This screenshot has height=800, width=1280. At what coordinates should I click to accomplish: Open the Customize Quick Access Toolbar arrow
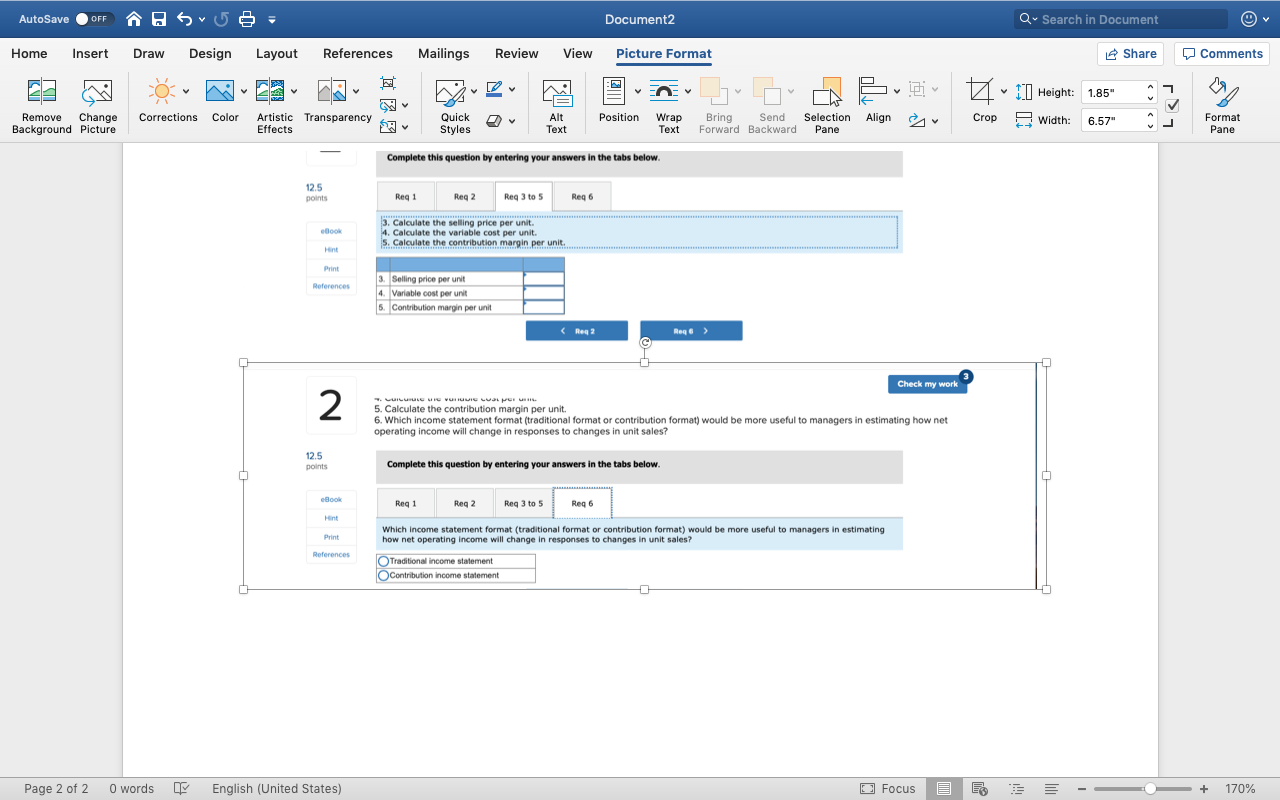pos(272,19)
